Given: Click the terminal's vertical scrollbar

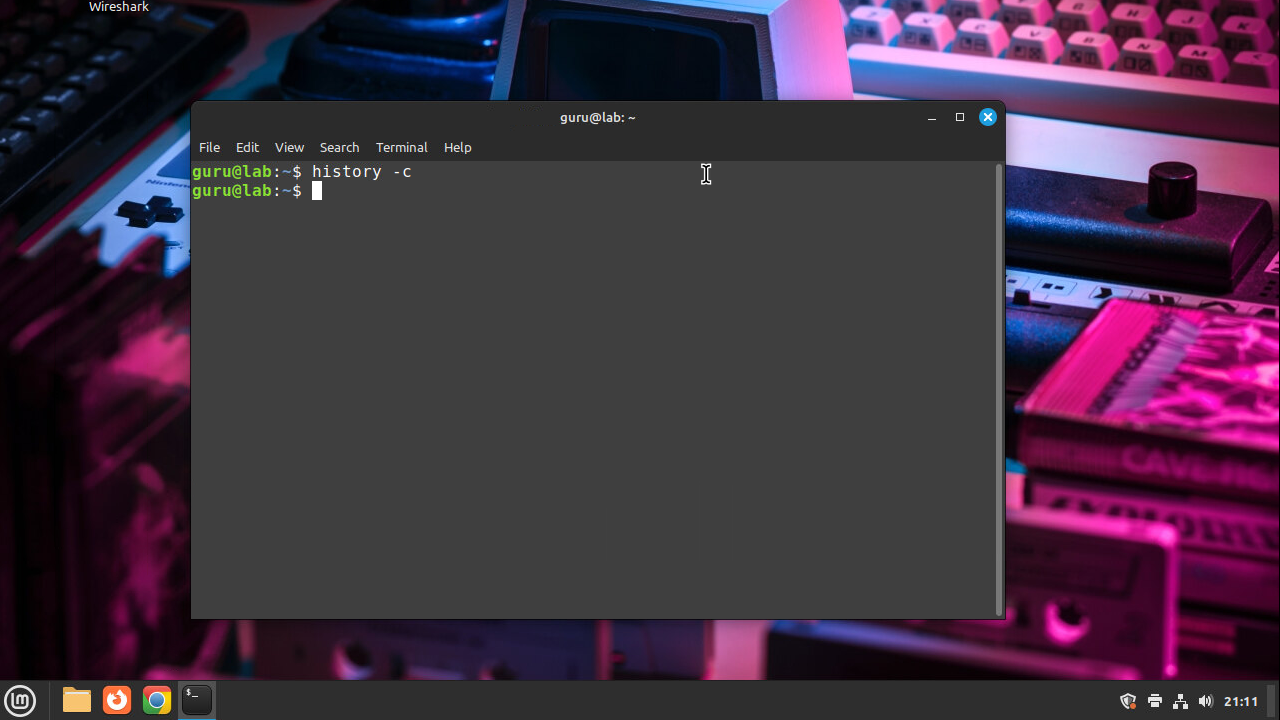Looking at the screenshot, I should coord(999,389).
